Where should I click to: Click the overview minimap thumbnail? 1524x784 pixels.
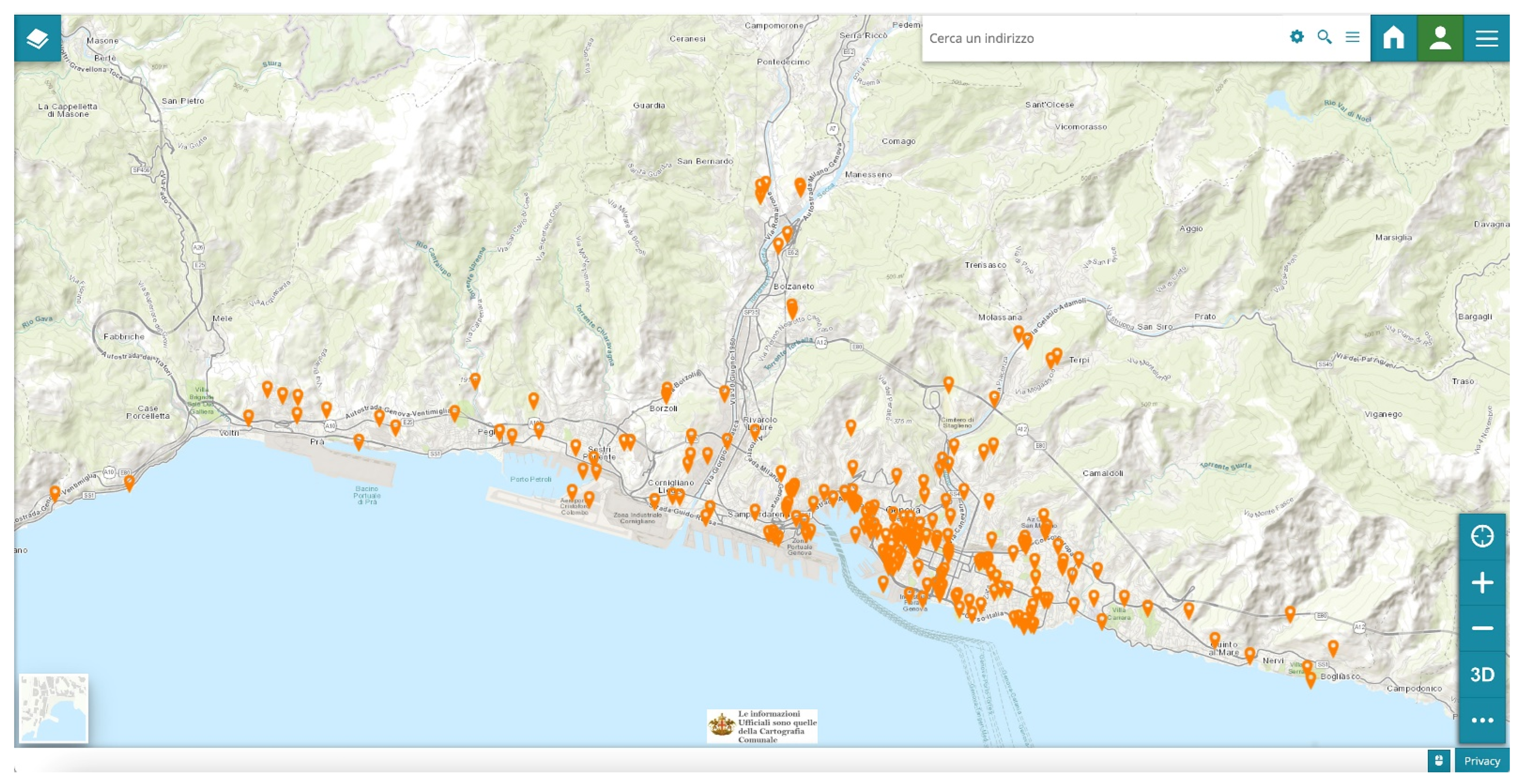(54, 708)
